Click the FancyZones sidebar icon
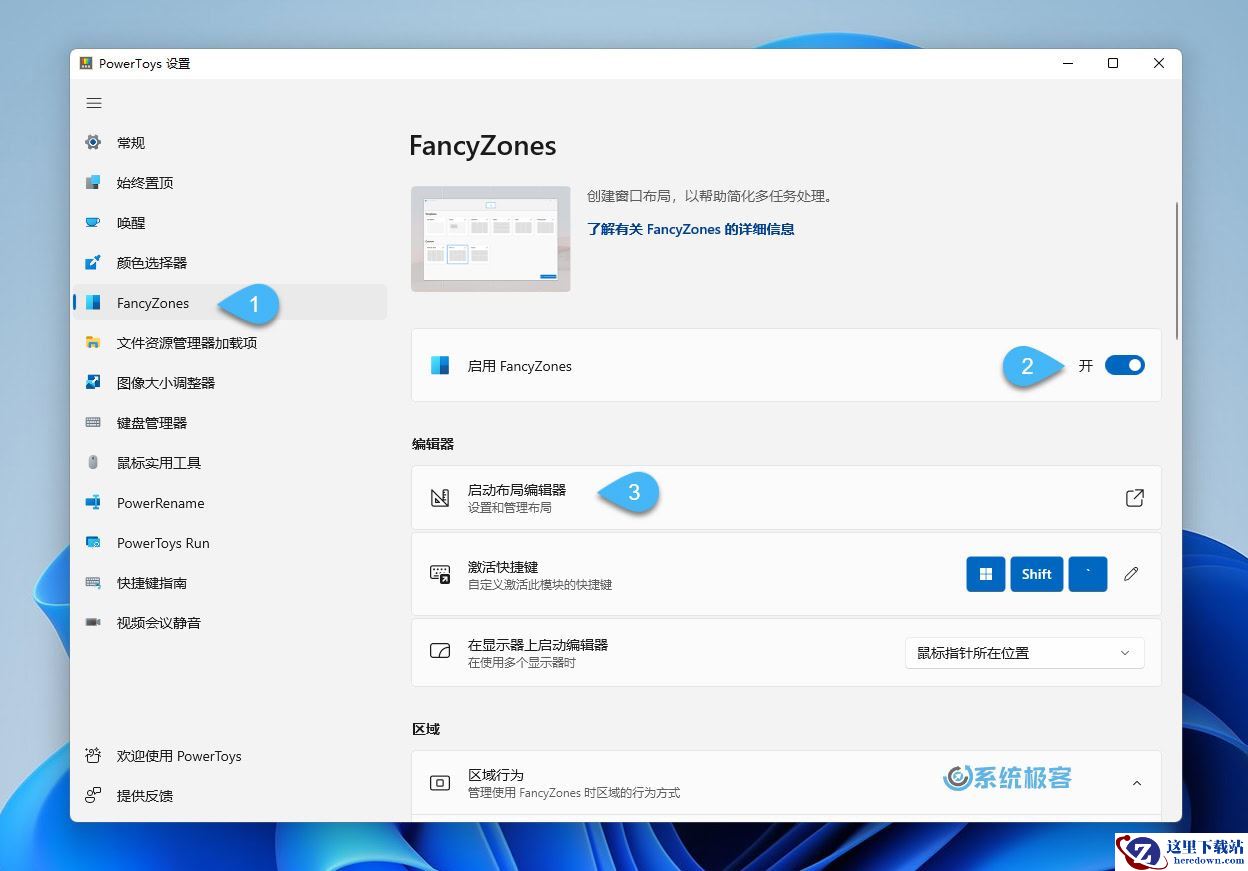Screen dimensions: 1248x871 [93, 302]
